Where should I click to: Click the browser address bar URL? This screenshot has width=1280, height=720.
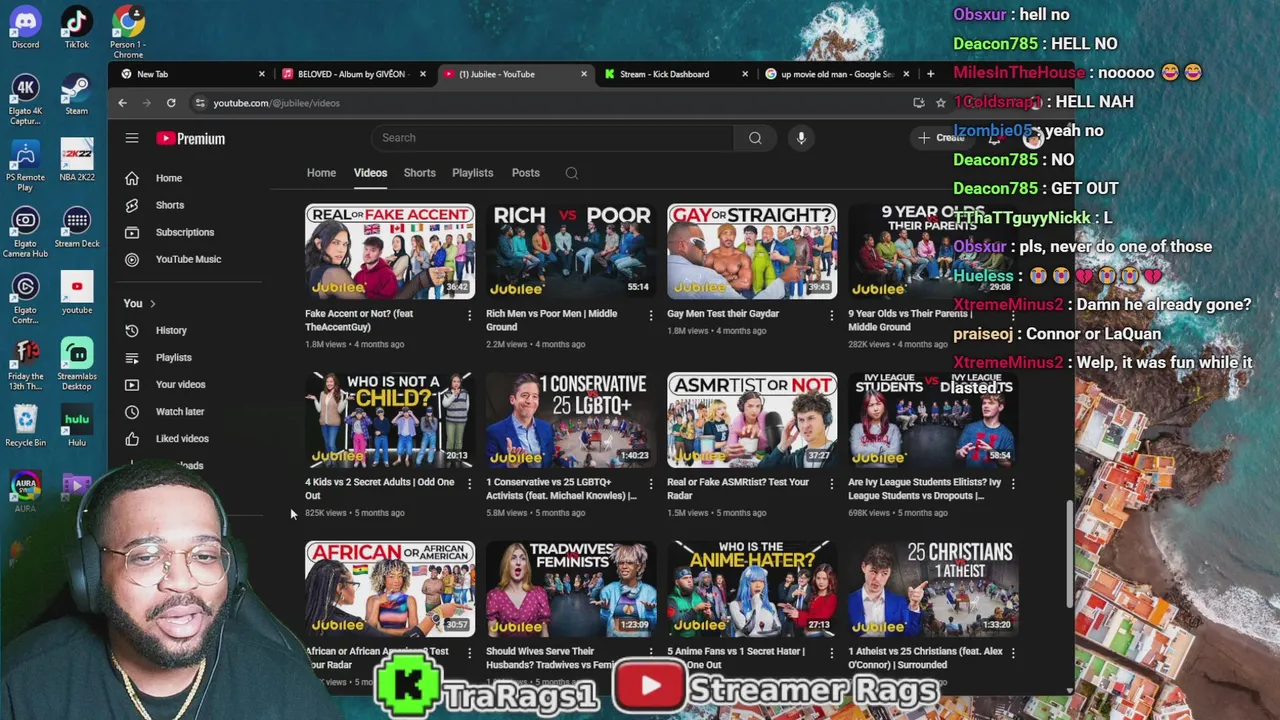coord(276,103)
